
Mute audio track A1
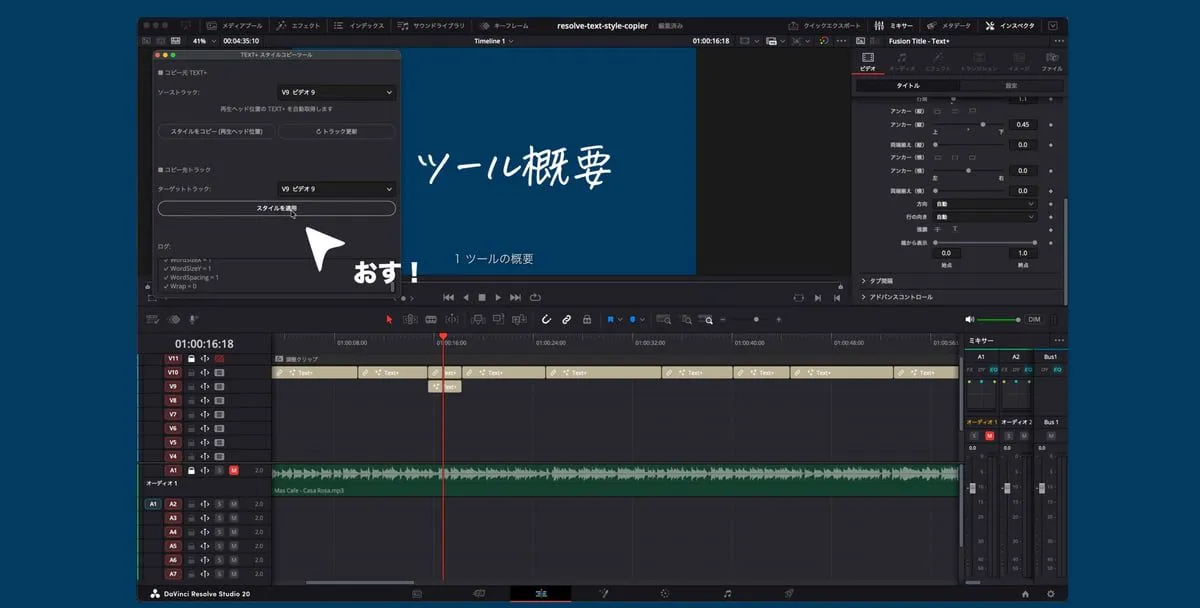click(233, 470)
